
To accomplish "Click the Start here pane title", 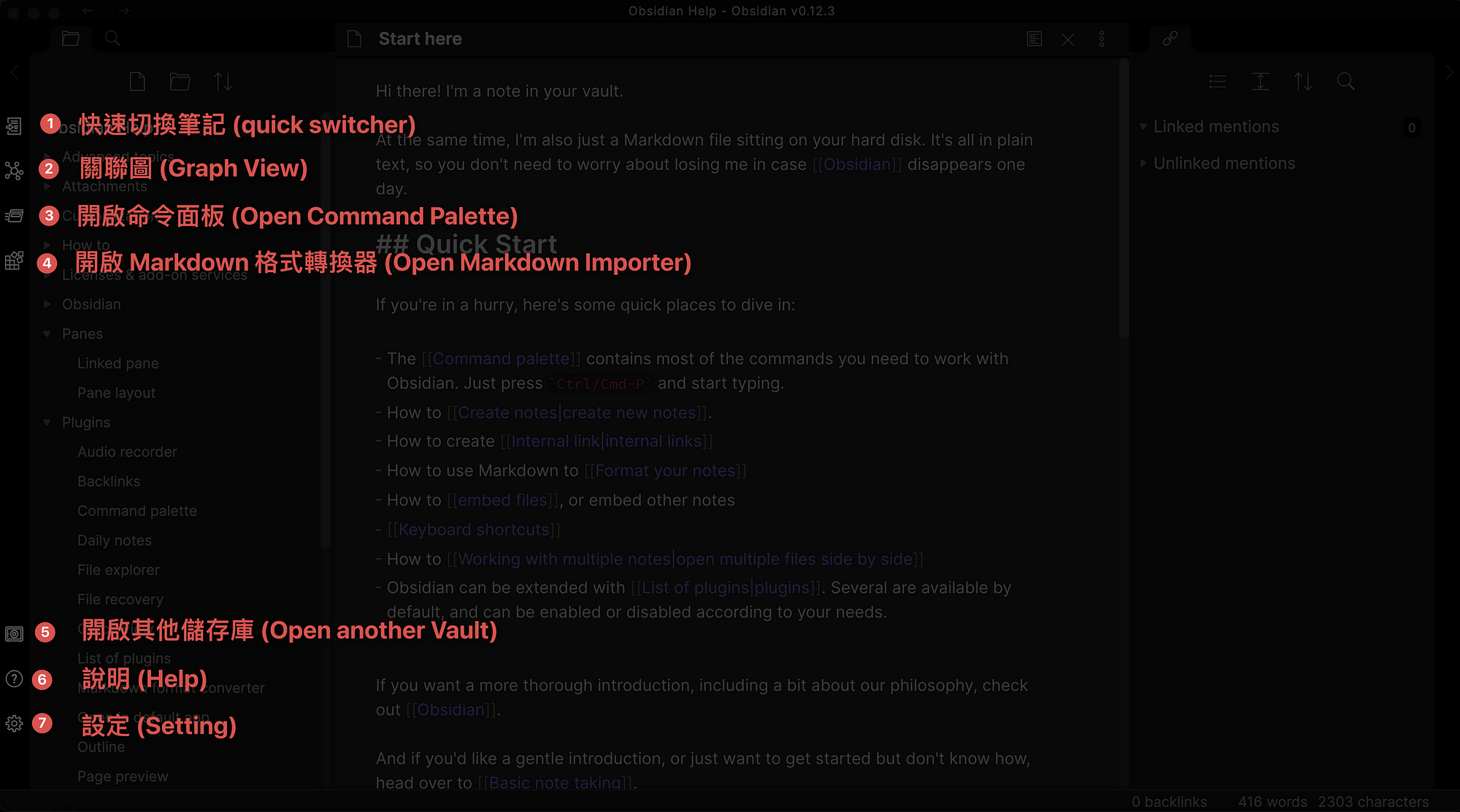I will coord(420,39).
